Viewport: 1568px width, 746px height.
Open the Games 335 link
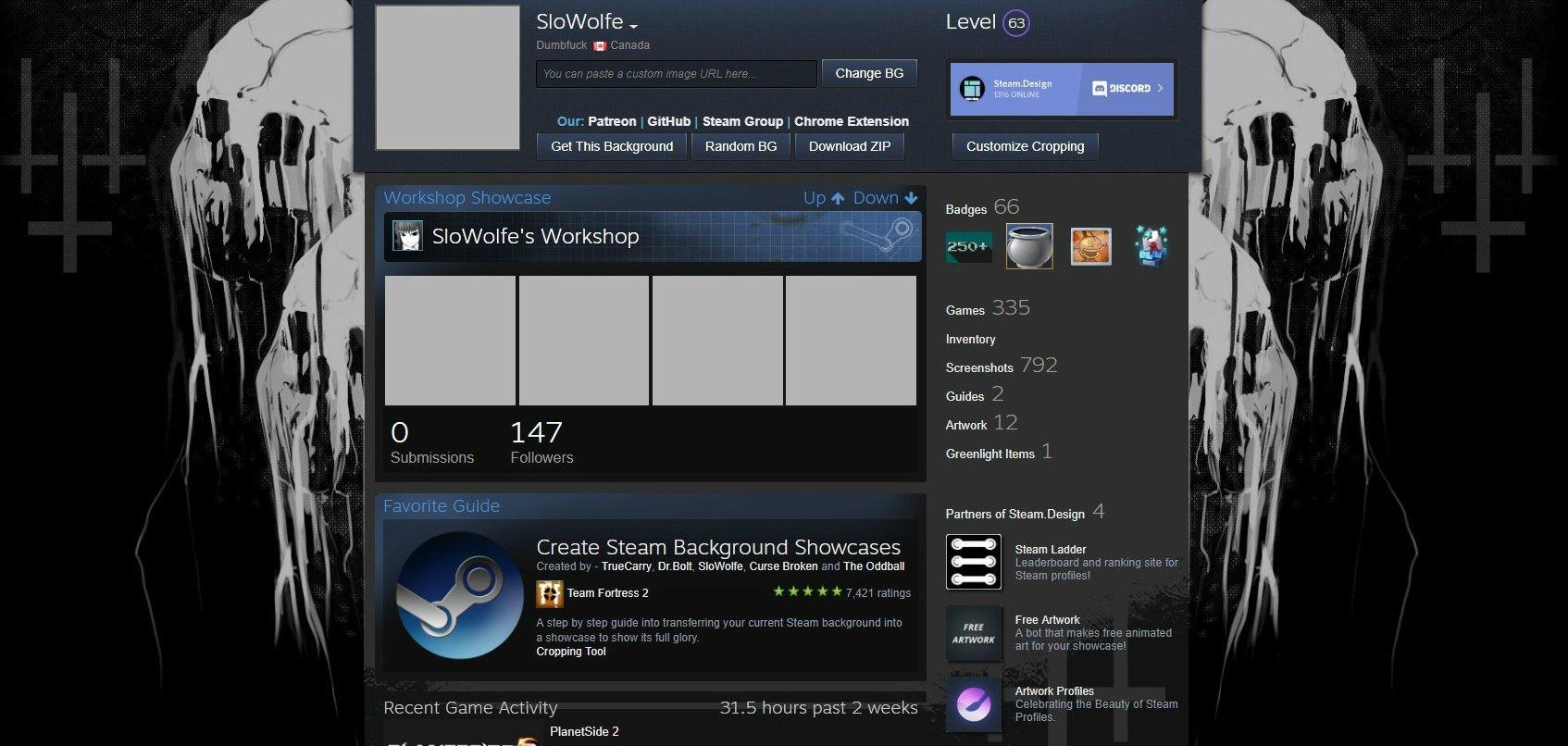[x=988, y=308]
